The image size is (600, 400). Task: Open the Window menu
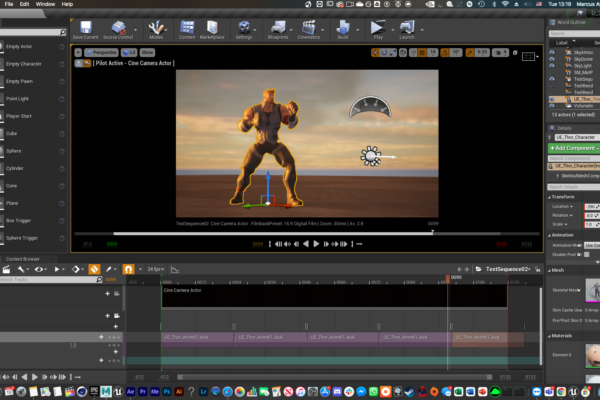pyautogui.click(x=45, y=4)
